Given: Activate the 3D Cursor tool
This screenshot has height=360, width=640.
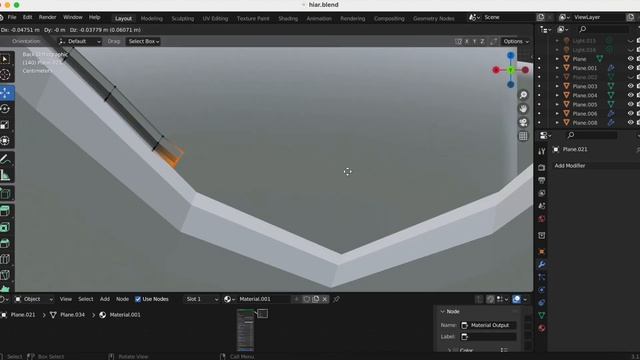Looking at the screenshot, I should pyautogui.click(x=5, y=75).
